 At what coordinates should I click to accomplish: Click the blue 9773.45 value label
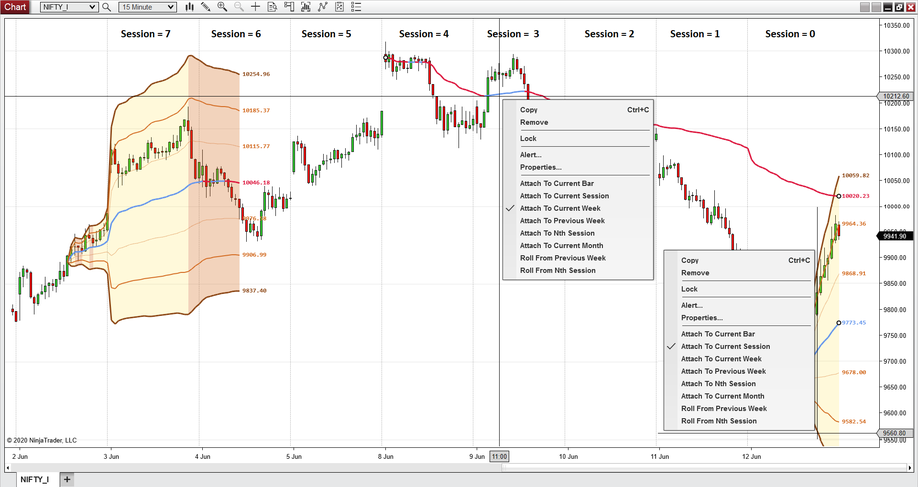coord(854,323)
